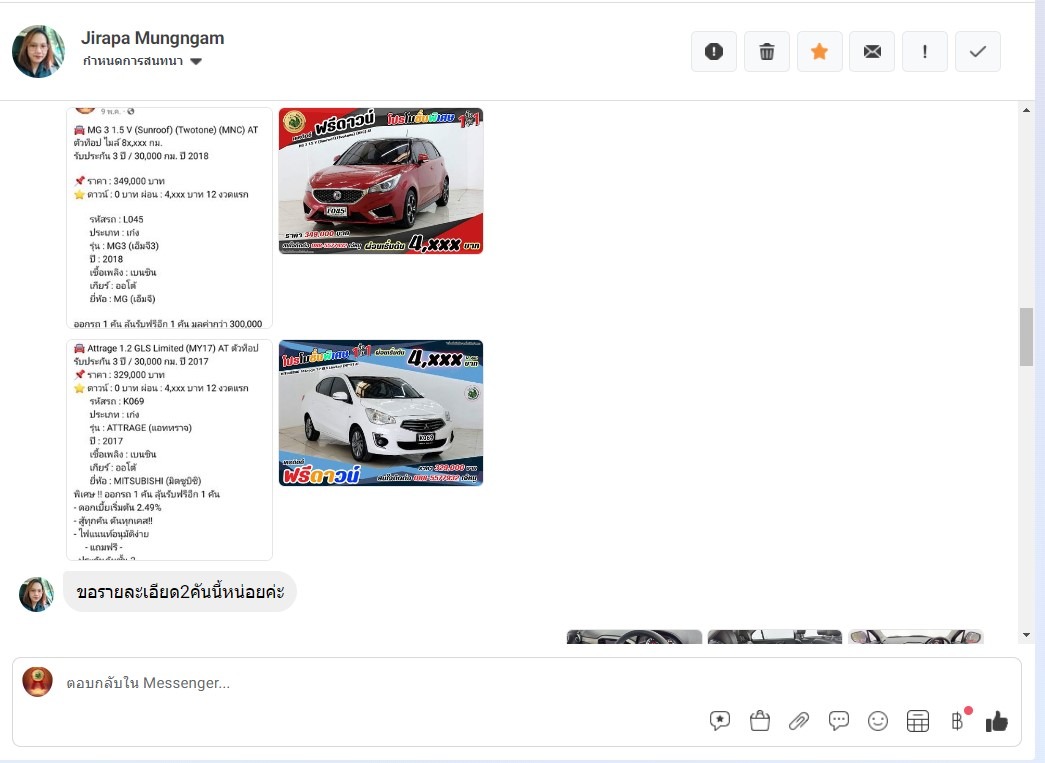Click the envelope mark-as-unread icon

point(872,52)
